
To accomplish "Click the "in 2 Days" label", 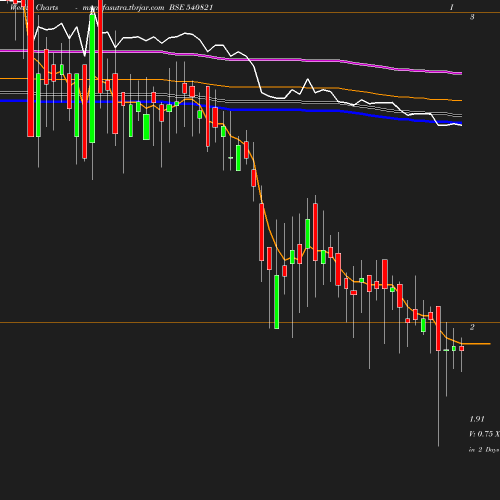I will point(484,450).
